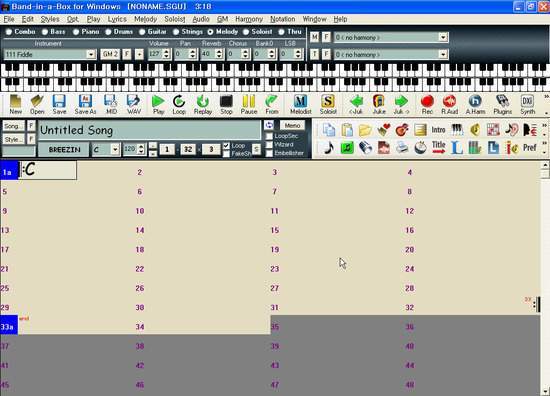The height and width of the screenshot is (396, 550).
Task: Adjust the Reverb 40 spinner
Action: [x=219, y=54]
